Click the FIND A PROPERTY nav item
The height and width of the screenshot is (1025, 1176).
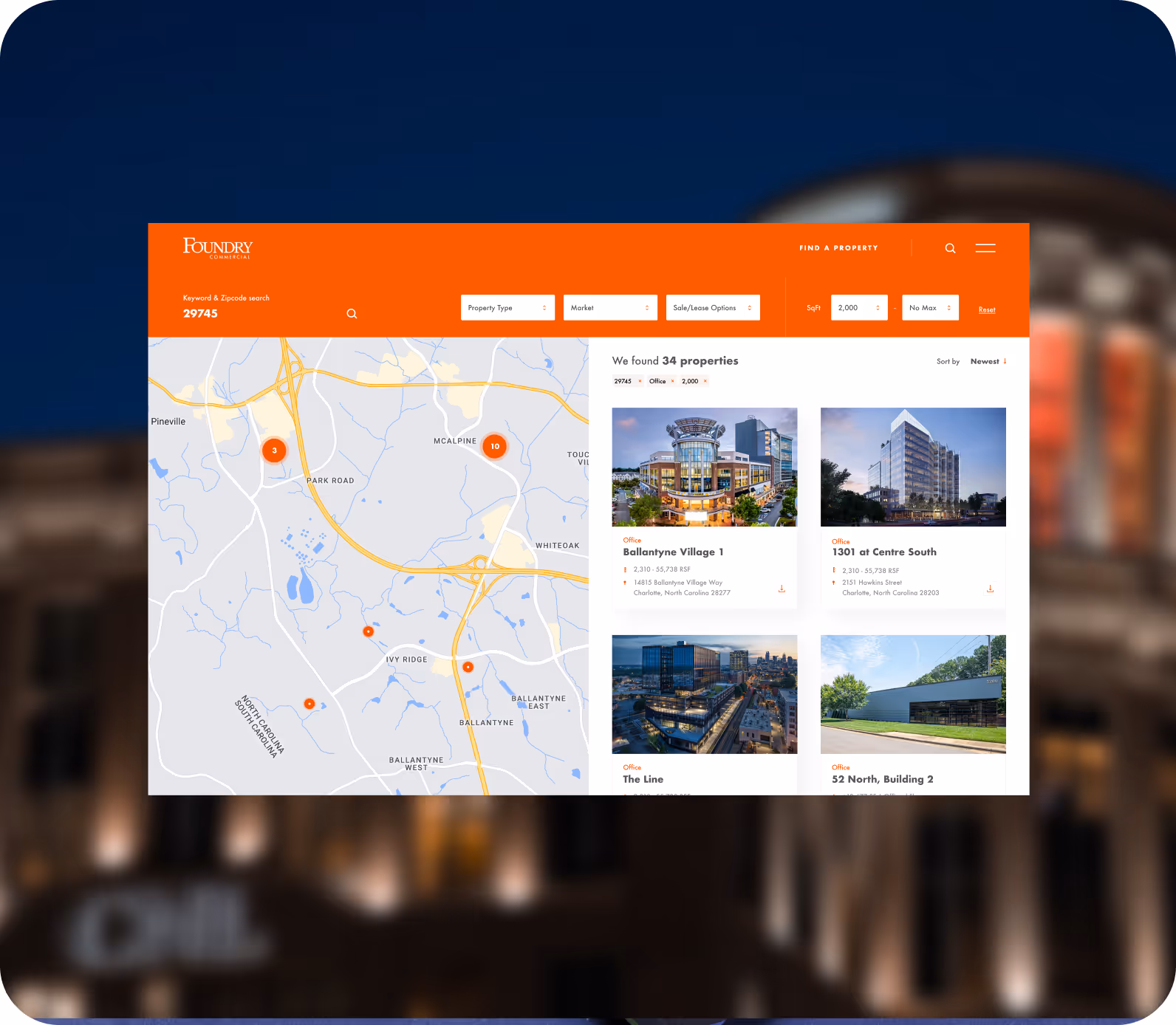point(838,248)
